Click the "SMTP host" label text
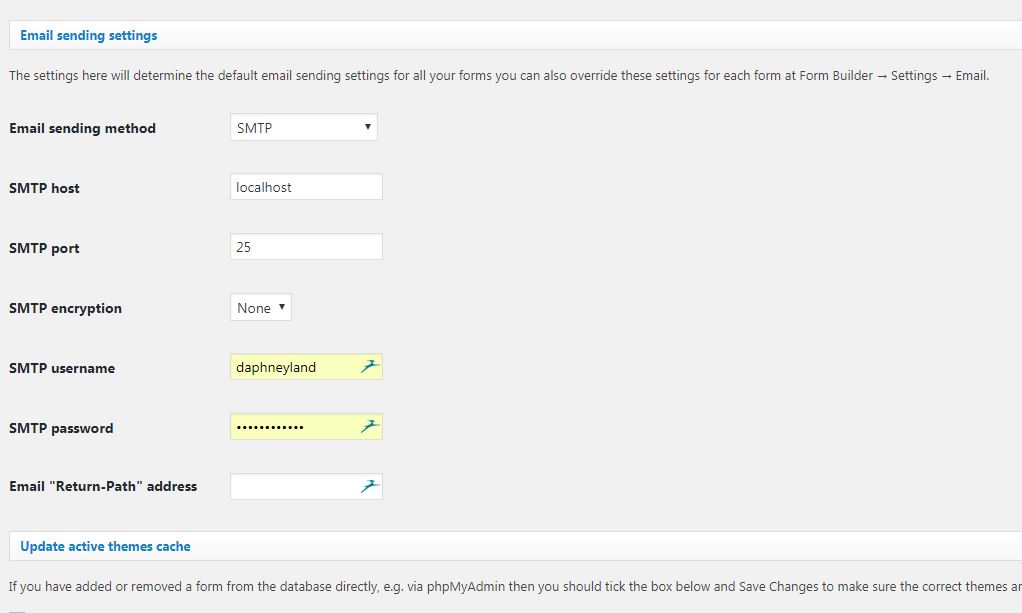Image resolution: width=1022 pixels, height=613 pixels. pyautogui.click(x=44, y=188)
